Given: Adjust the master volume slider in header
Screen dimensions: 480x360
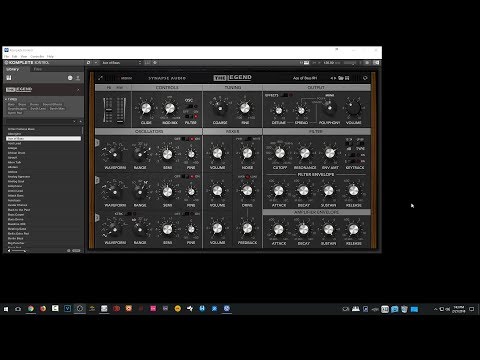Looking at the screenshot, I should coord(350,63).
